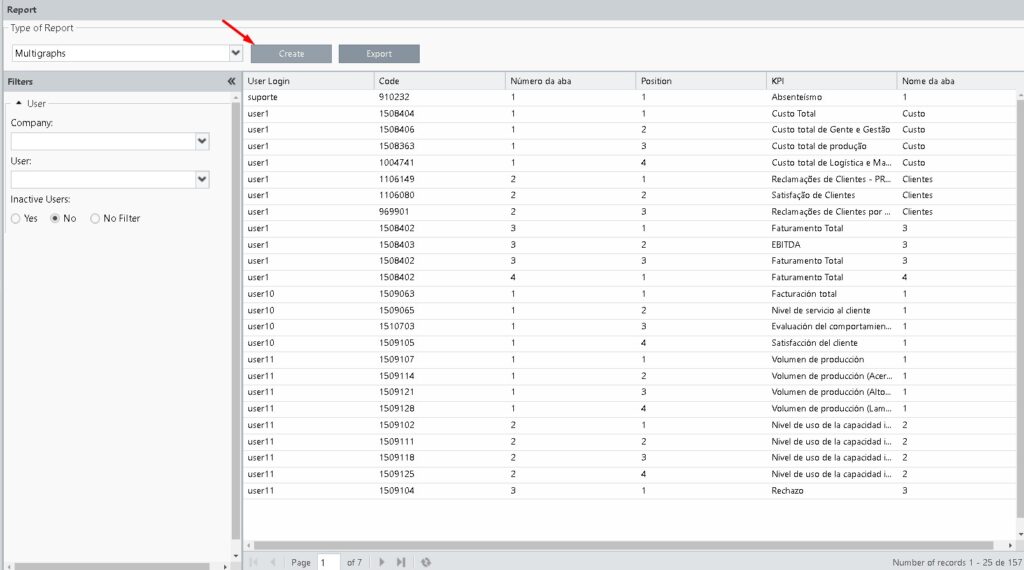The height and width of the screenshot is (570, 1024).
Task: Refresh the report grid
Action: pos(426,563)
